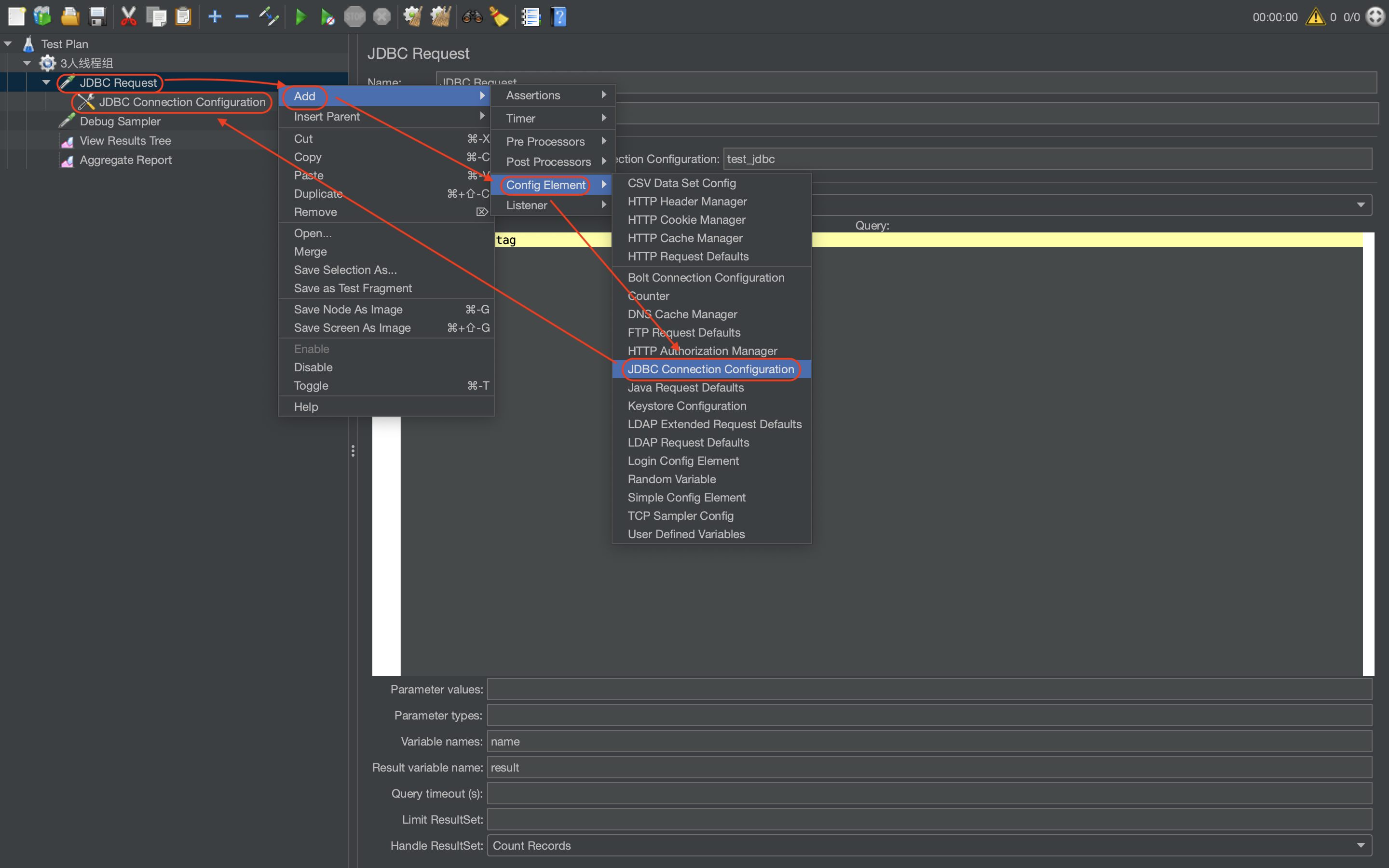Select JDBC Connection Configuration from the menu
Screen dimensions: 1389x868
point(710,369)
